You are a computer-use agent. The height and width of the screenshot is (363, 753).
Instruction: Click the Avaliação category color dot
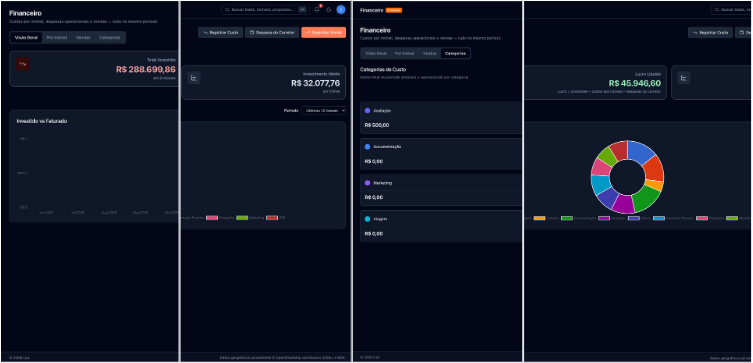(x=367, y=110)
